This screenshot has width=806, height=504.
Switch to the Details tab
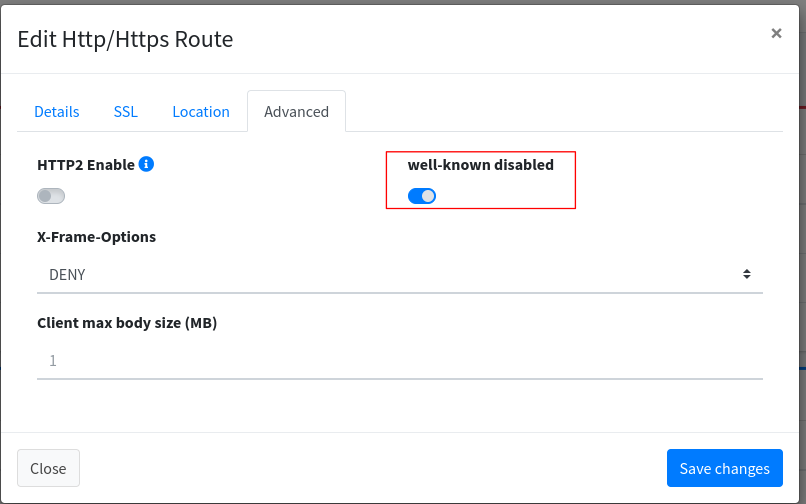[57, 112]
